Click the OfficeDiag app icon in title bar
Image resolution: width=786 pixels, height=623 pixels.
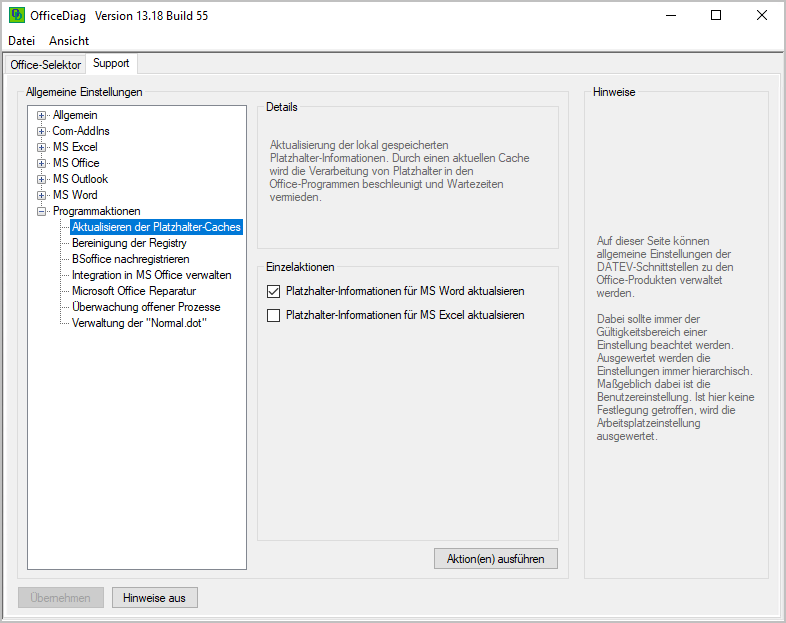(x=16, y=15)
